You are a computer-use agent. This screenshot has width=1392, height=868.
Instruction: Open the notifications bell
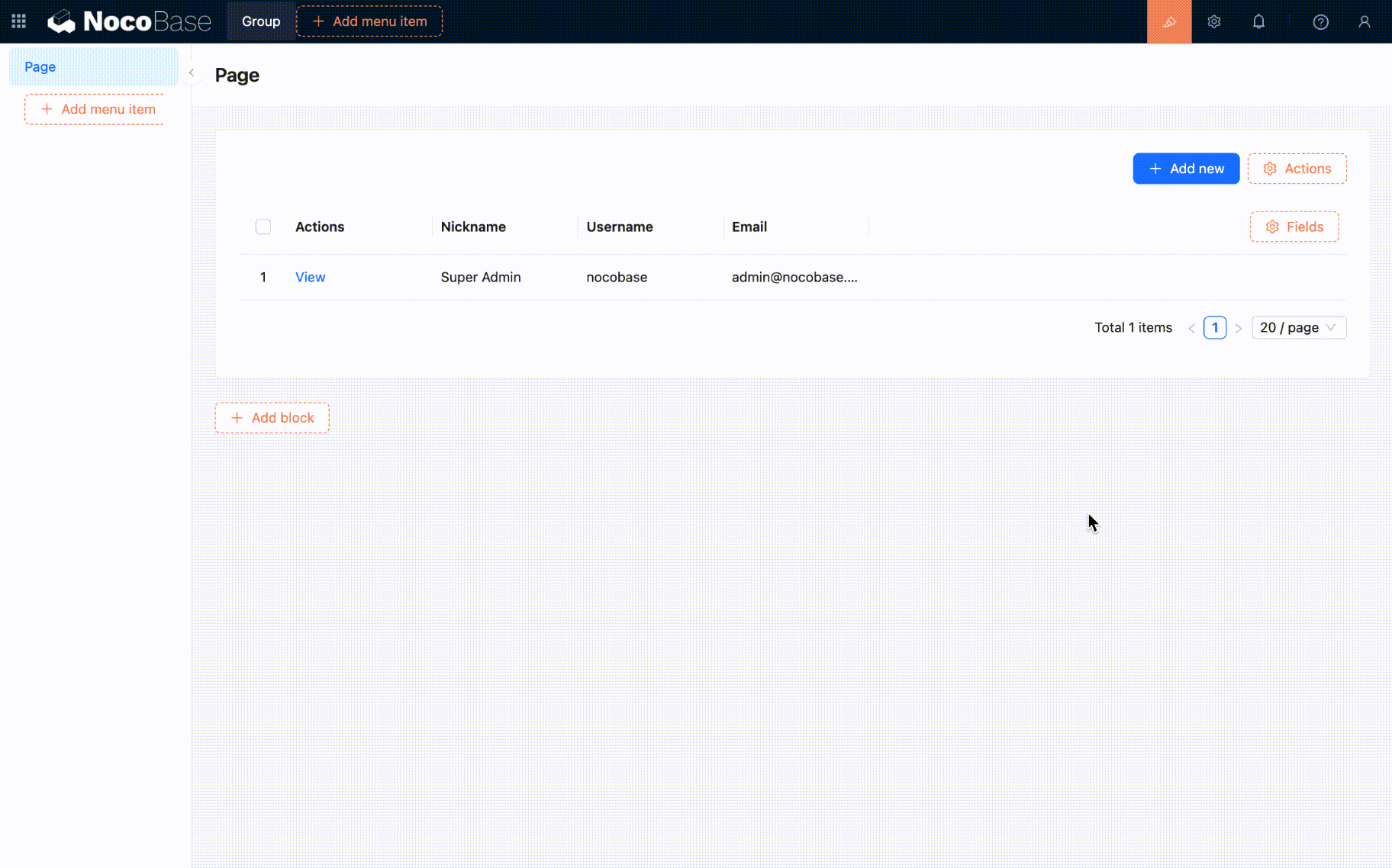coord(1258,21)
